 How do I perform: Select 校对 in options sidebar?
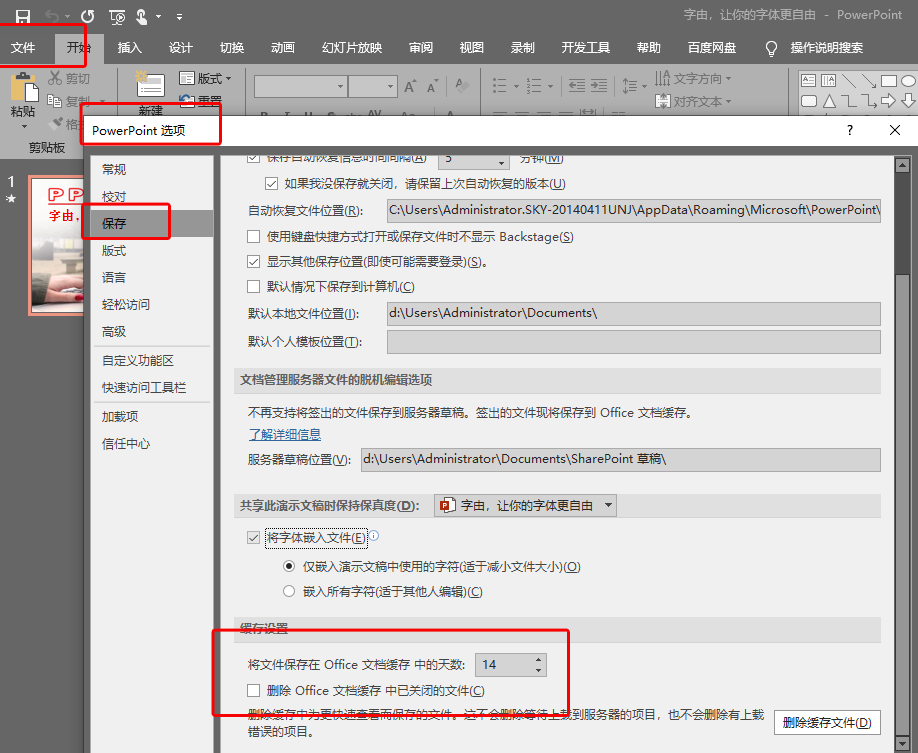tap(152, 196)
